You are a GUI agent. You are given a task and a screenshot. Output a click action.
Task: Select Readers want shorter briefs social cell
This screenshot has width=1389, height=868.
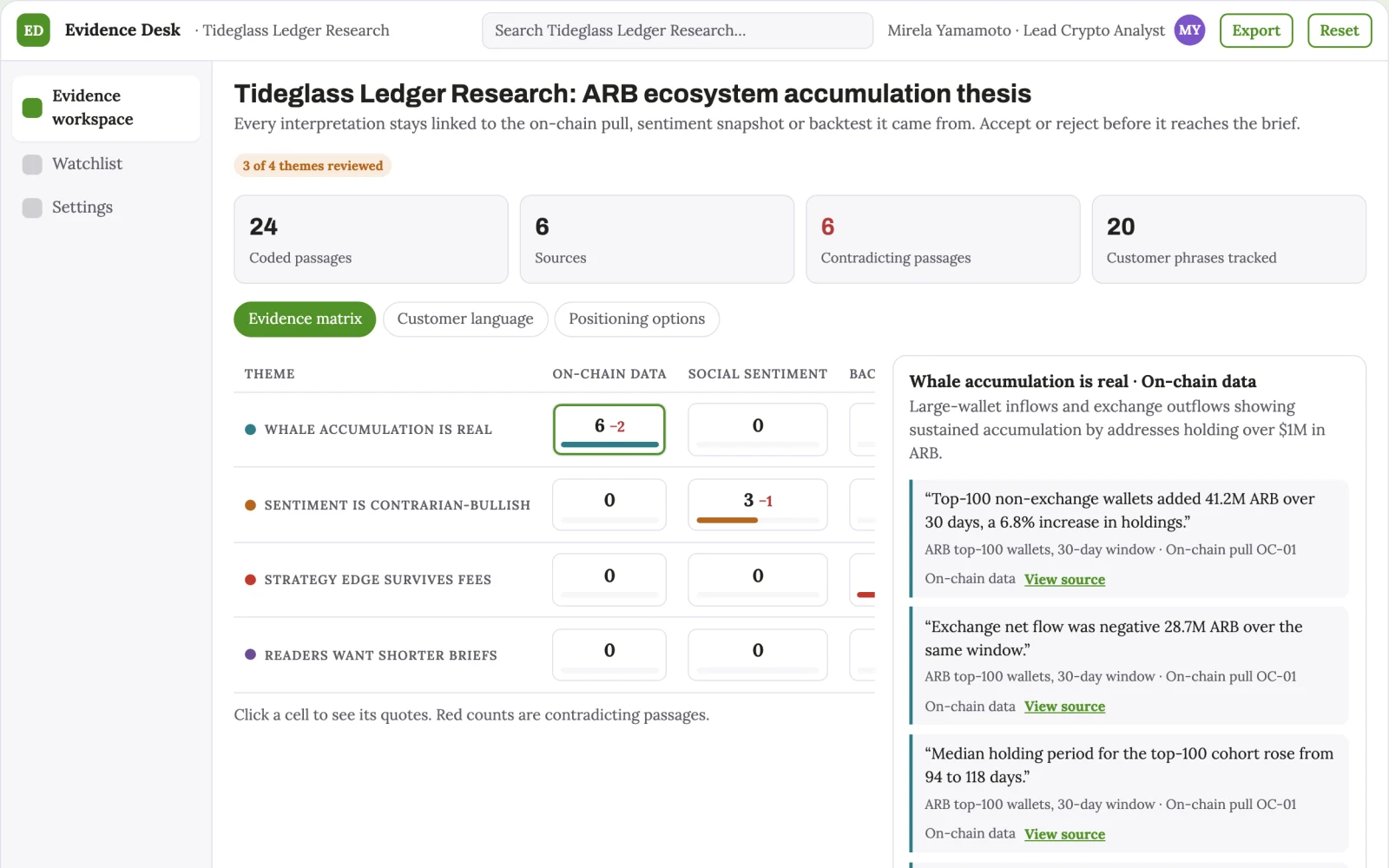click(758, 654)
